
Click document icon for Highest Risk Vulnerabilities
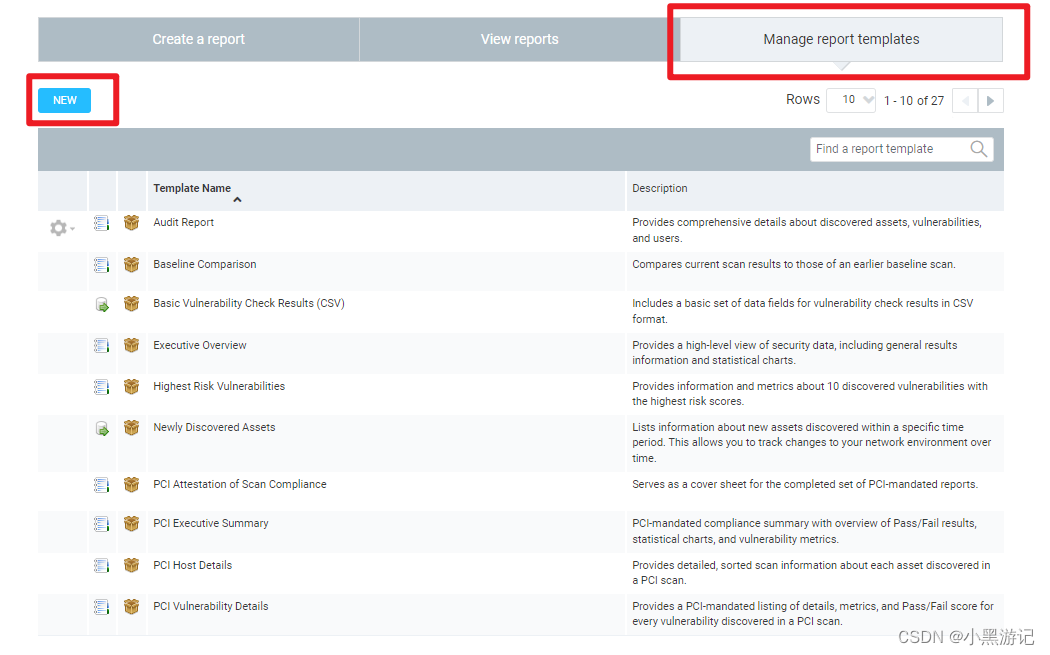click(x=101, y=387)
